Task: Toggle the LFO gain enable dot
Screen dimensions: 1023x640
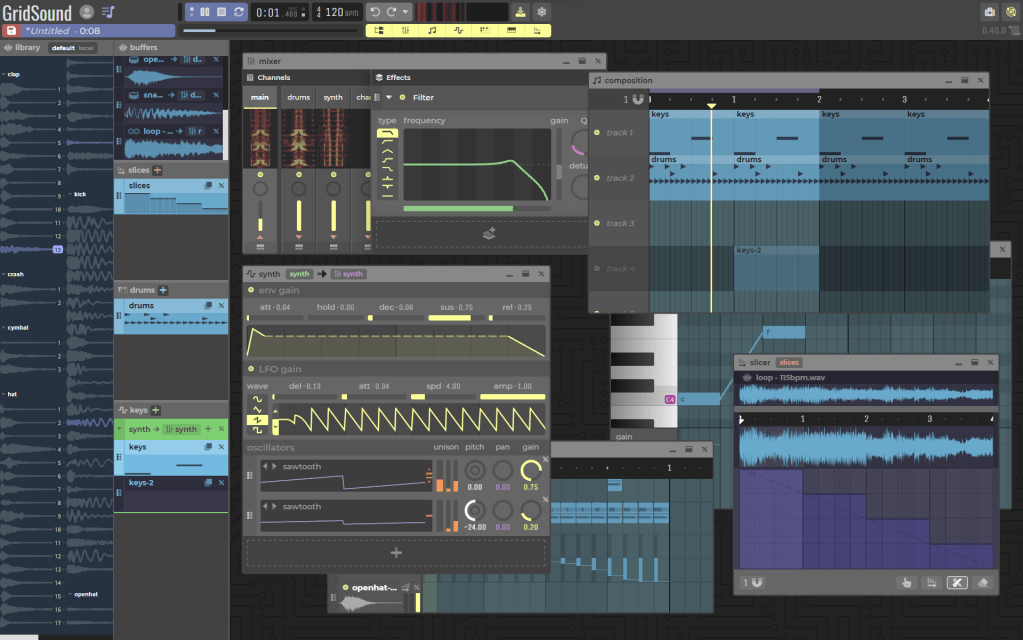Action: pyautogui.click(x=250, y=370)
